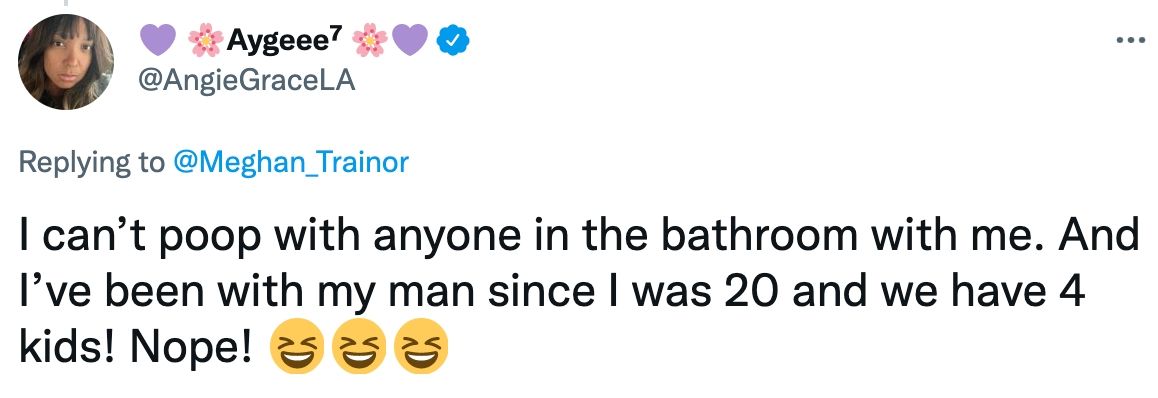Visit the @AngieGraceLA handle
The image size is (1158, 398).
(247, 81)
